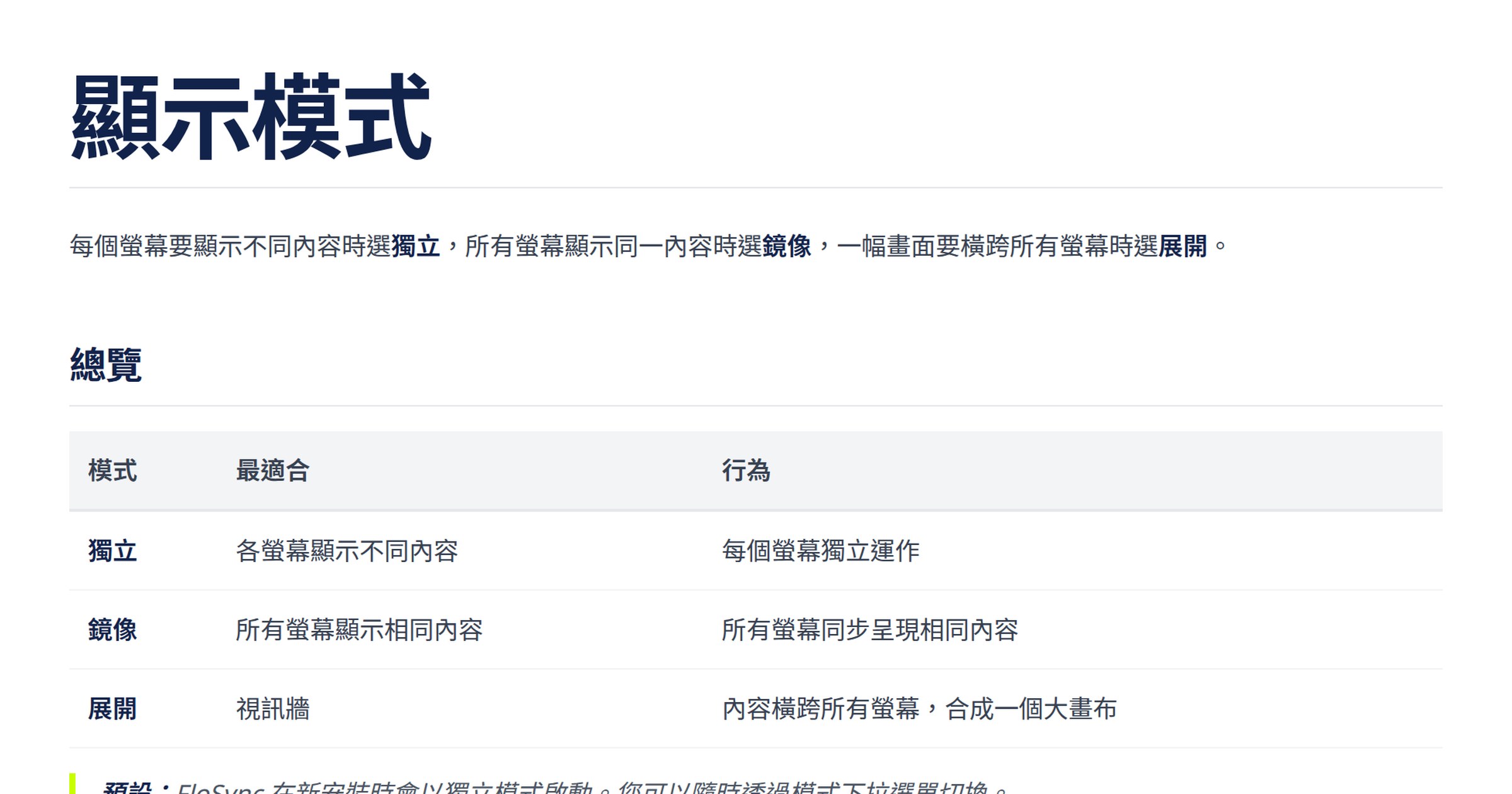Click the cell 每個螢幕獨立運作
This screenshot has height=794, width=1512.
point(820,551)
